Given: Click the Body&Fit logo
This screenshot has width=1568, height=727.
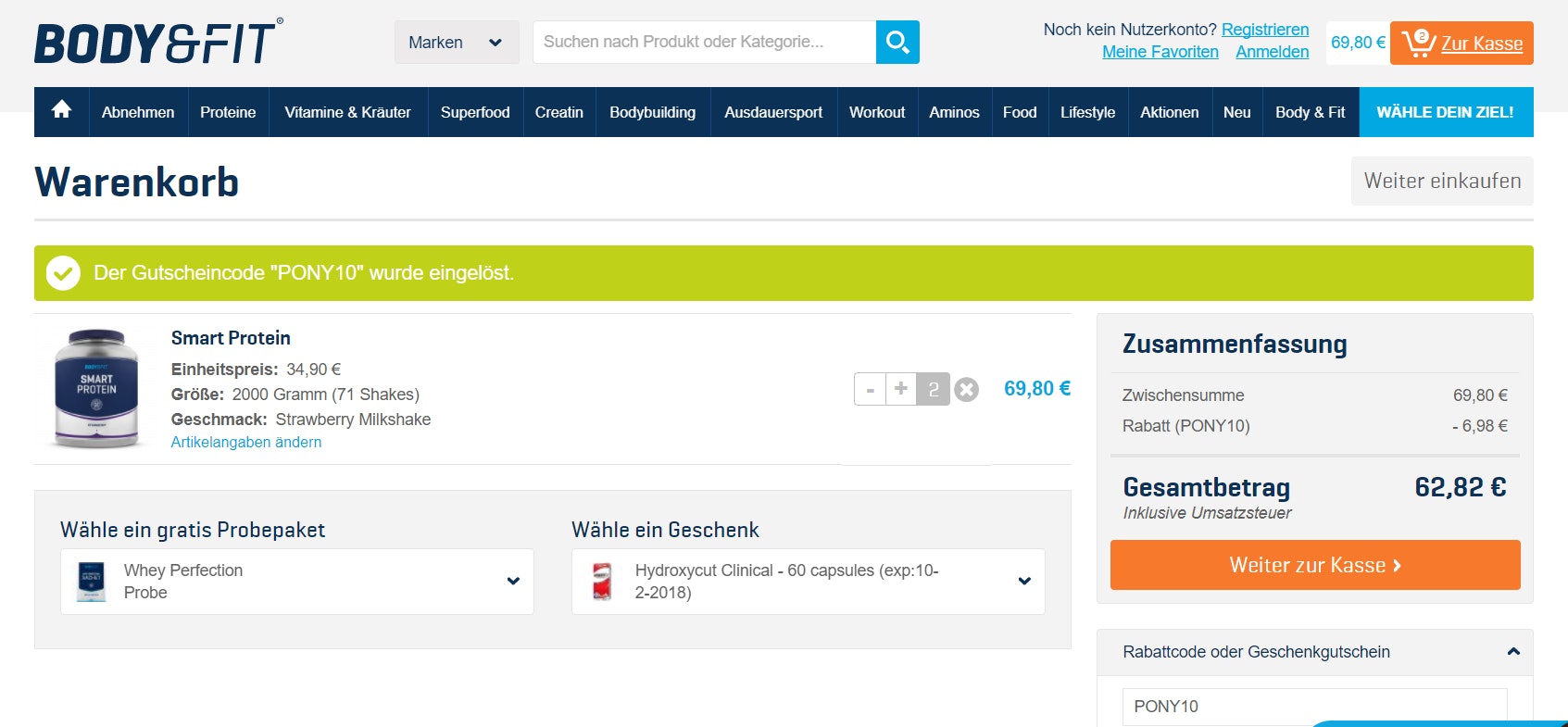Looking at the screenshot, I should 158,43.
